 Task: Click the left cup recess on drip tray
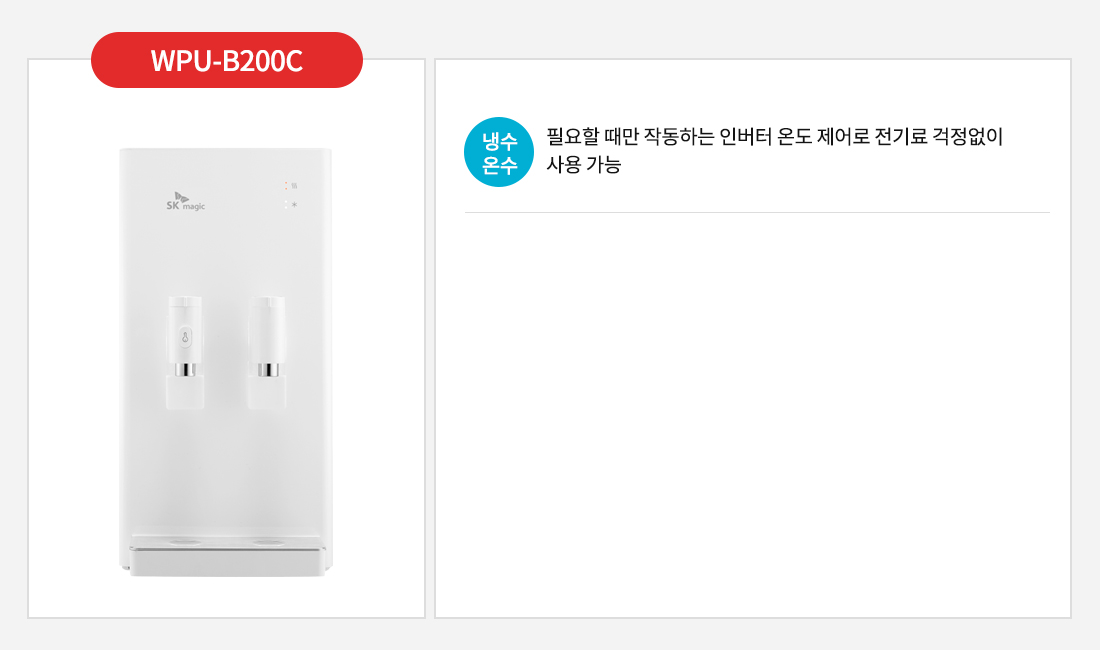point(184,543)
